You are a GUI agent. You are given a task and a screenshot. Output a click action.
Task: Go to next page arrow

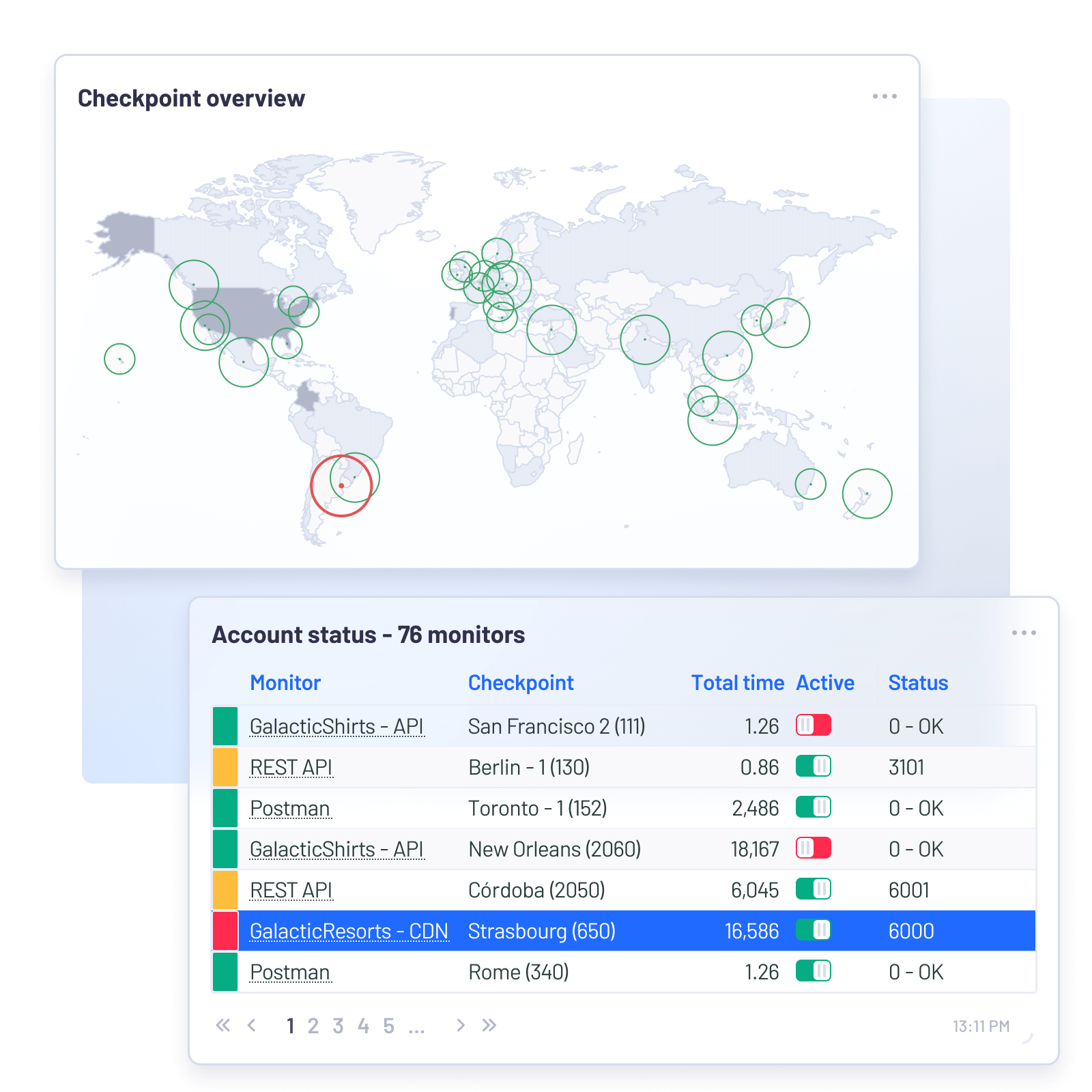(x=461, y=1025)
